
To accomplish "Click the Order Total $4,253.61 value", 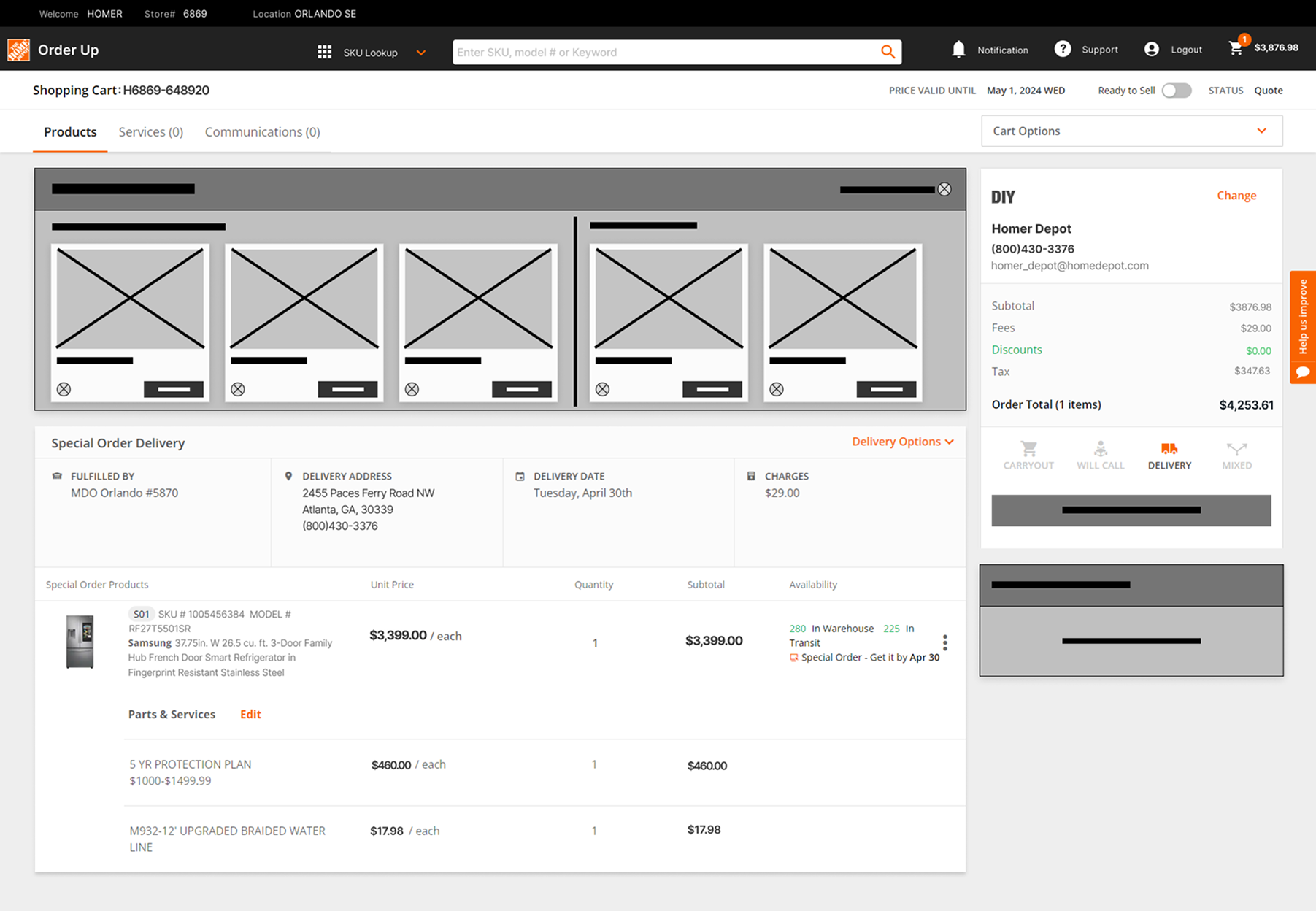I will [x=1246, y=405].
